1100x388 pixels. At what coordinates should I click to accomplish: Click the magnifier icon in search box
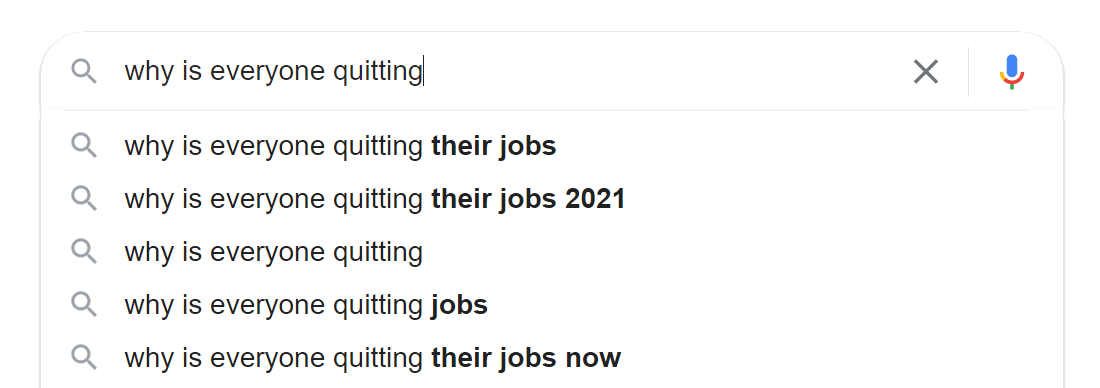tap(83, 72)
